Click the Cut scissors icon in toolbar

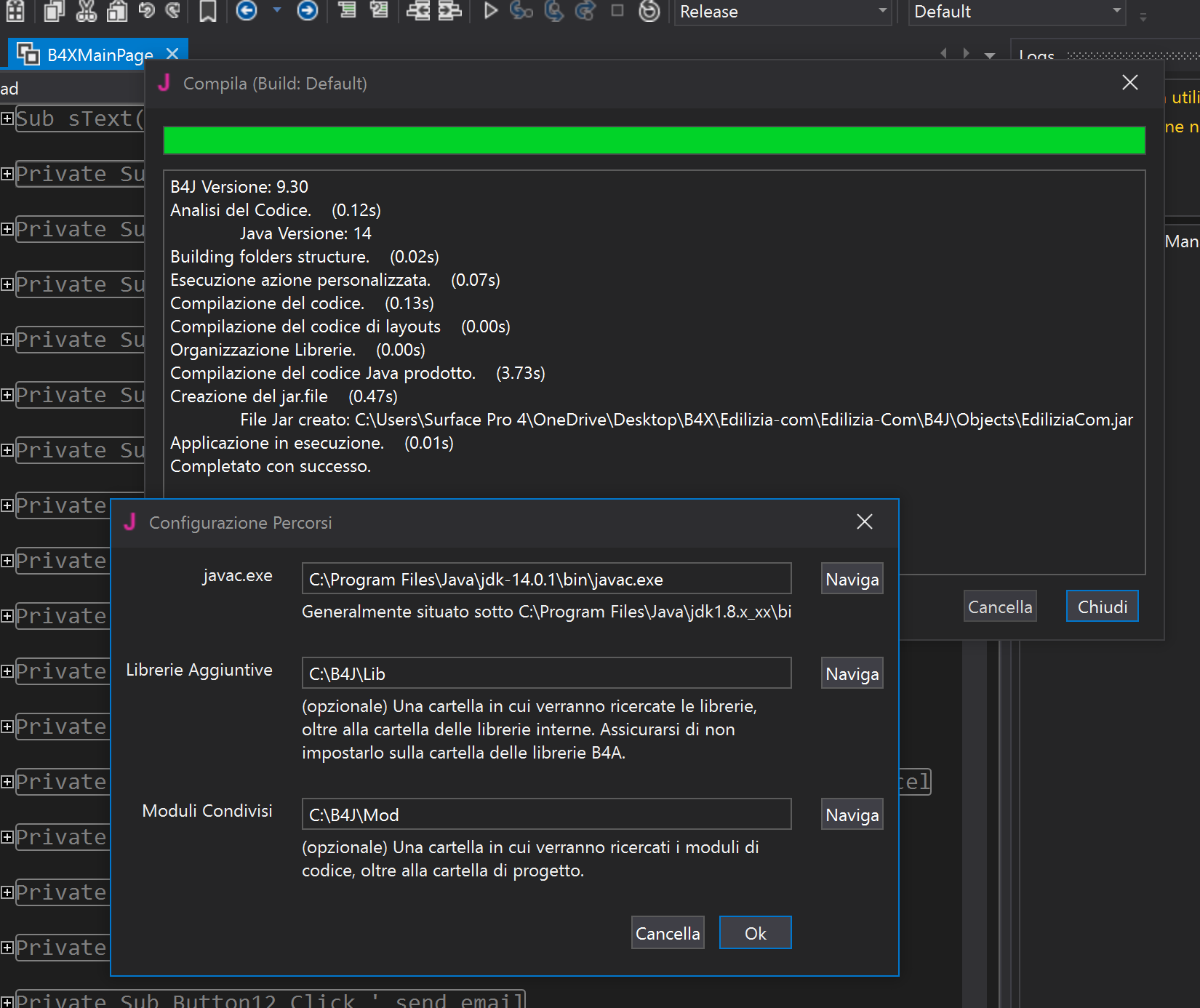[86, 11]
